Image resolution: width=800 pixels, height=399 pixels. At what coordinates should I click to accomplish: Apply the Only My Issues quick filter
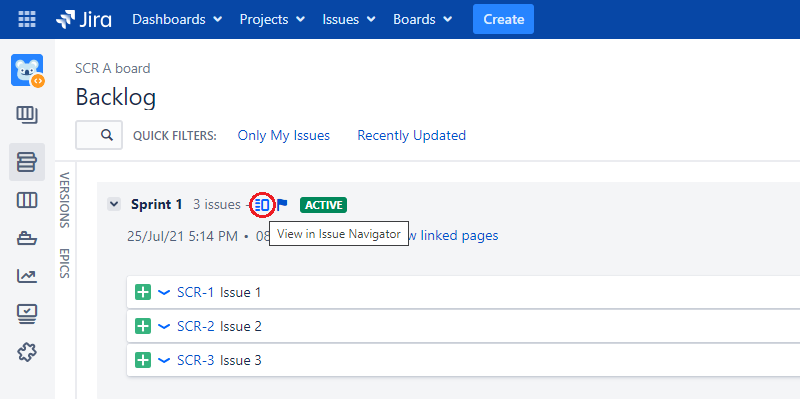284,135
